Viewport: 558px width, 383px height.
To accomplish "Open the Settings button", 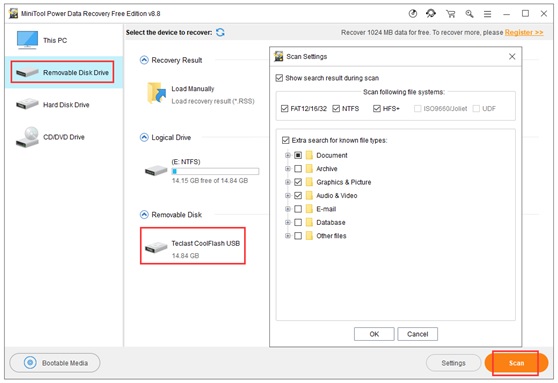I will pos(453,363).
